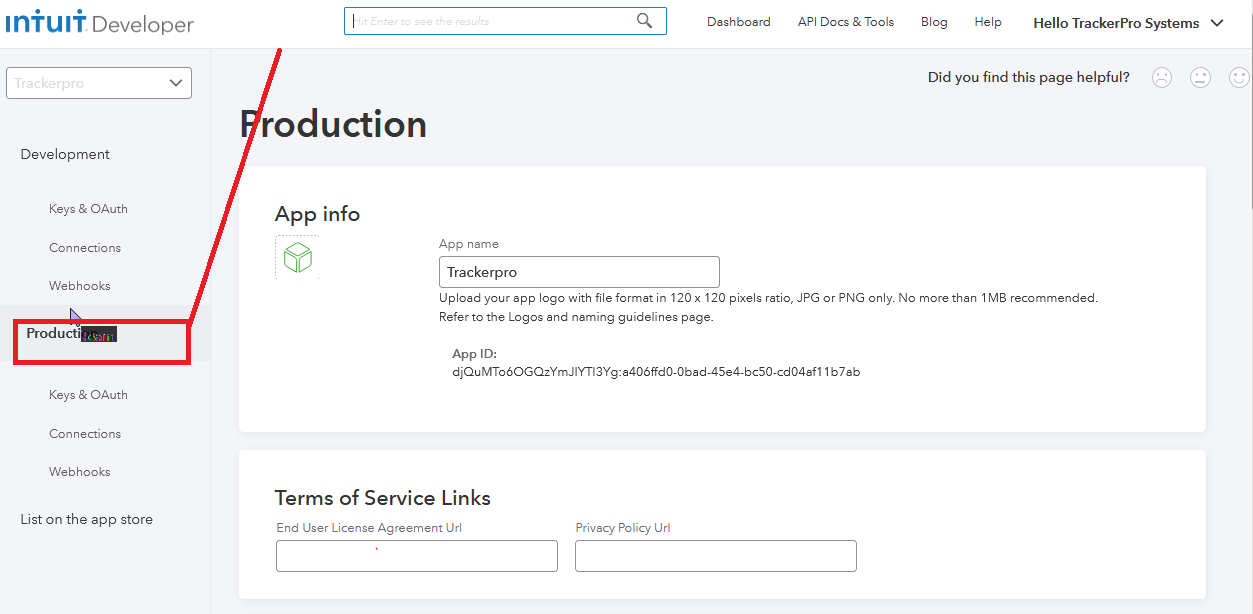The width and height of the screenshot is (1253, 614).
Task: Click the search magnifier icon
Action: [644, 21]
